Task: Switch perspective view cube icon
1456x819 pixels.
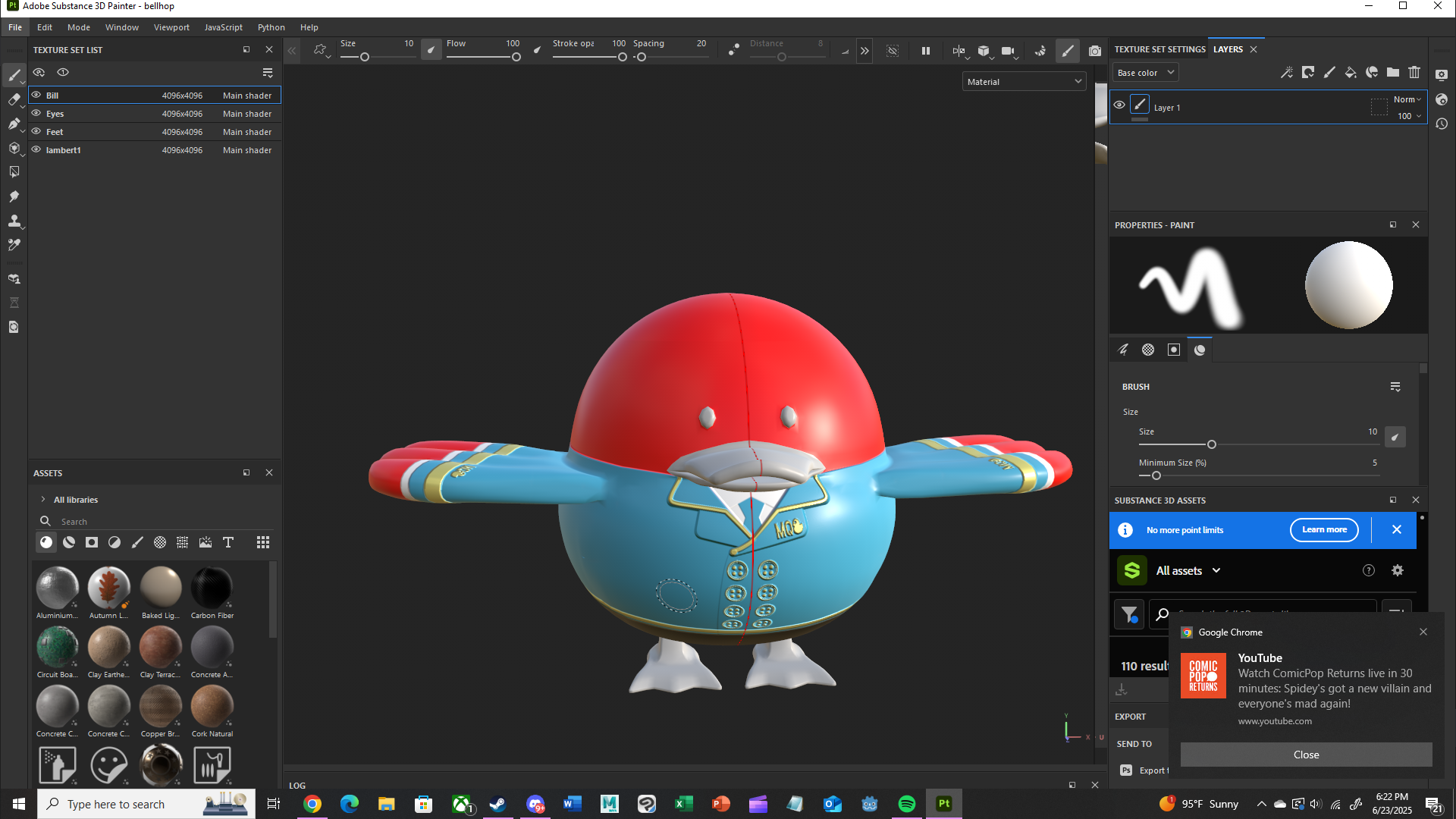Action: pyautogui.click(x=984, y=51)
